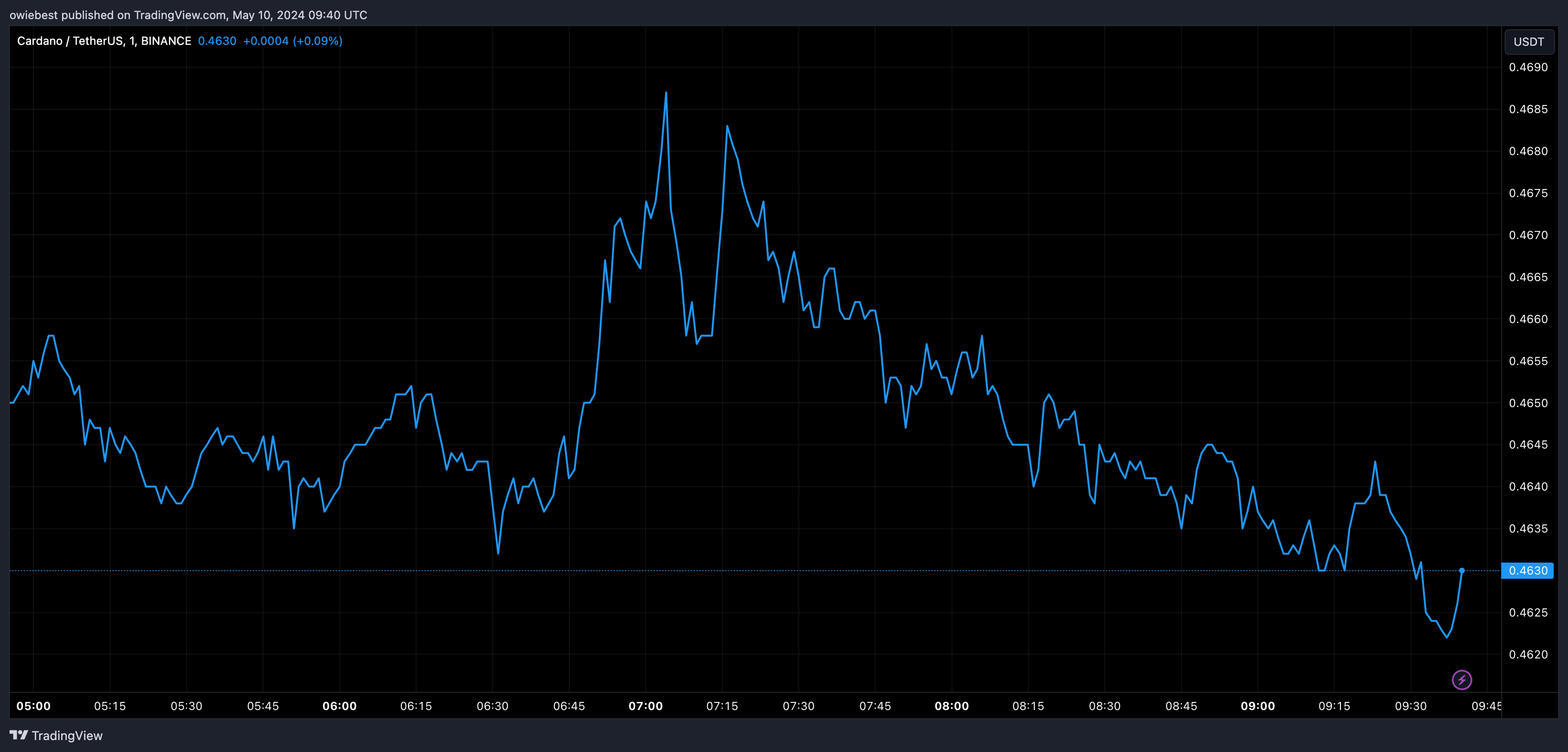Viewport: 1568px width, 752px height.
Task: Click the 0.4625 price axis label
Action: [1528, 613]
